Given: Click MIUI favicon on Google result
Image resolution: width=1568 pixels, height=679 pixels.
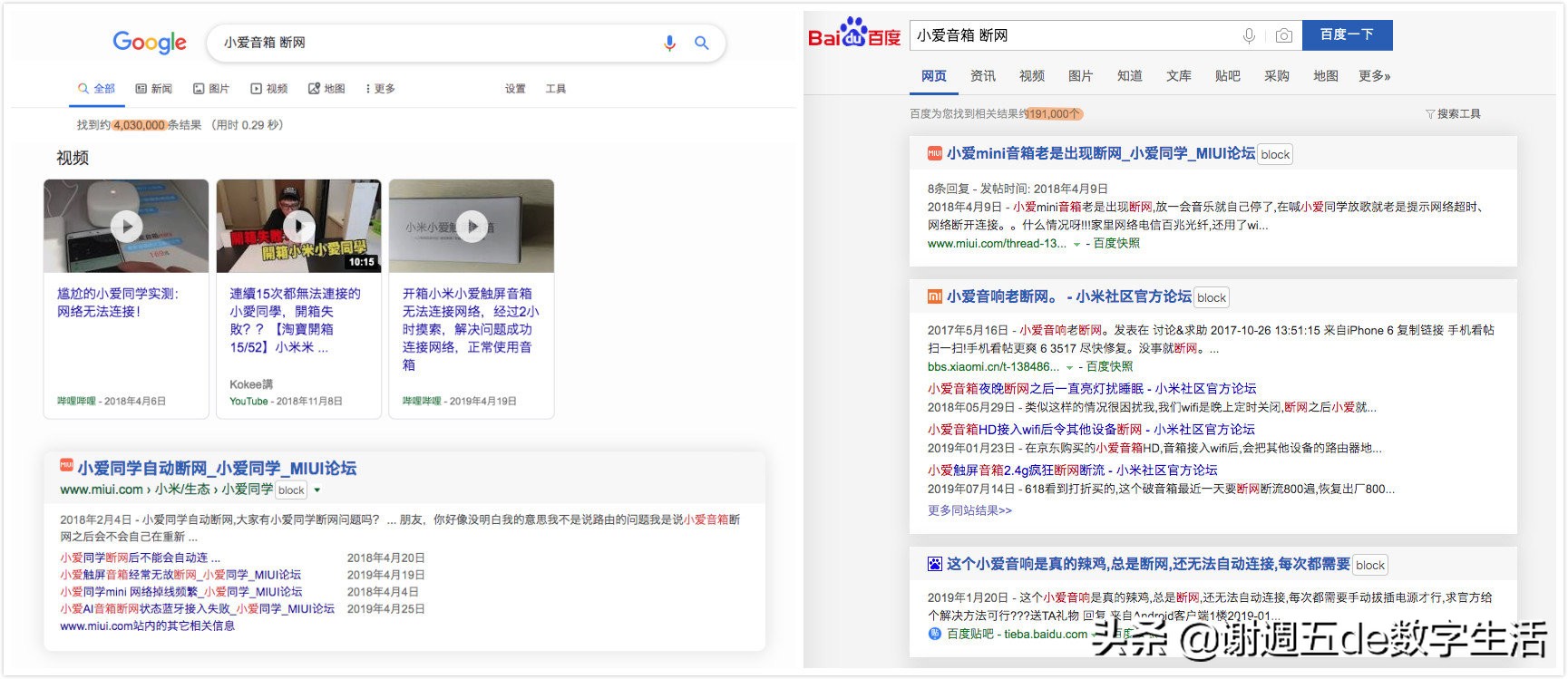Looking at the screenshot, I should [x=66, y=465].
